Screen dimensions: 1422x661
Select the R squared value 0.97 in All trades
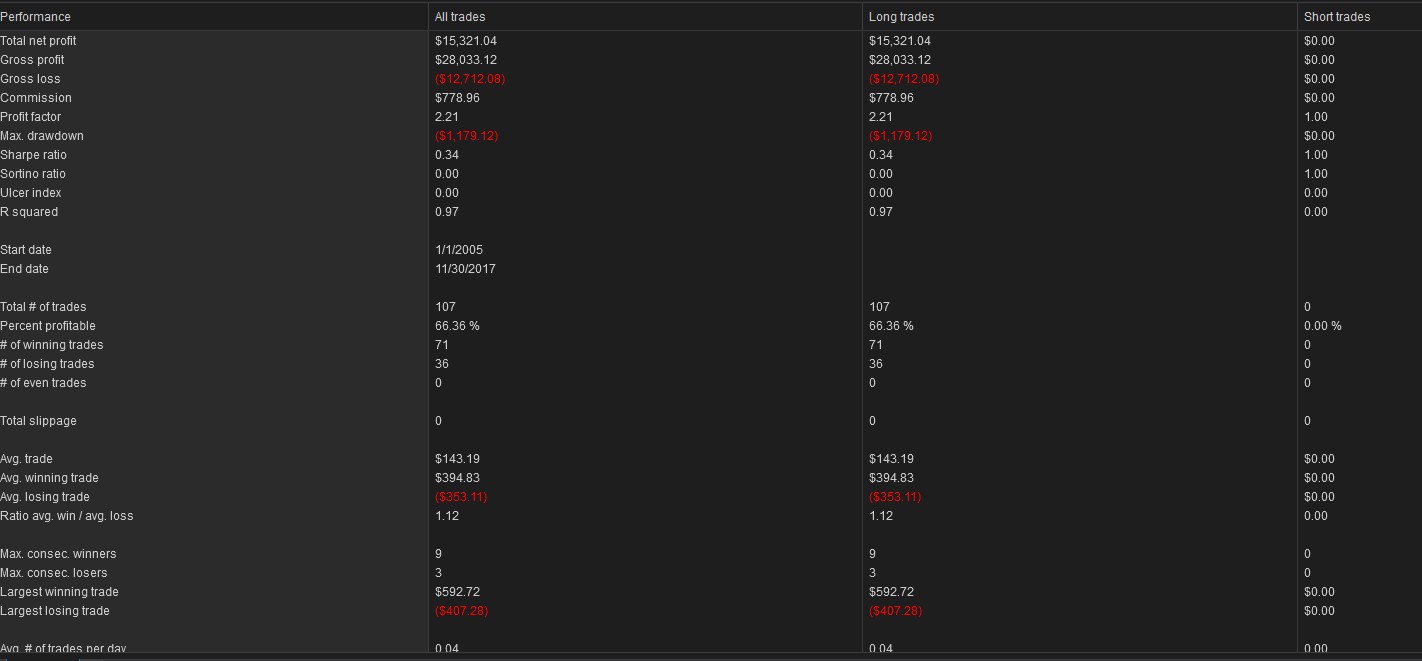447,212
